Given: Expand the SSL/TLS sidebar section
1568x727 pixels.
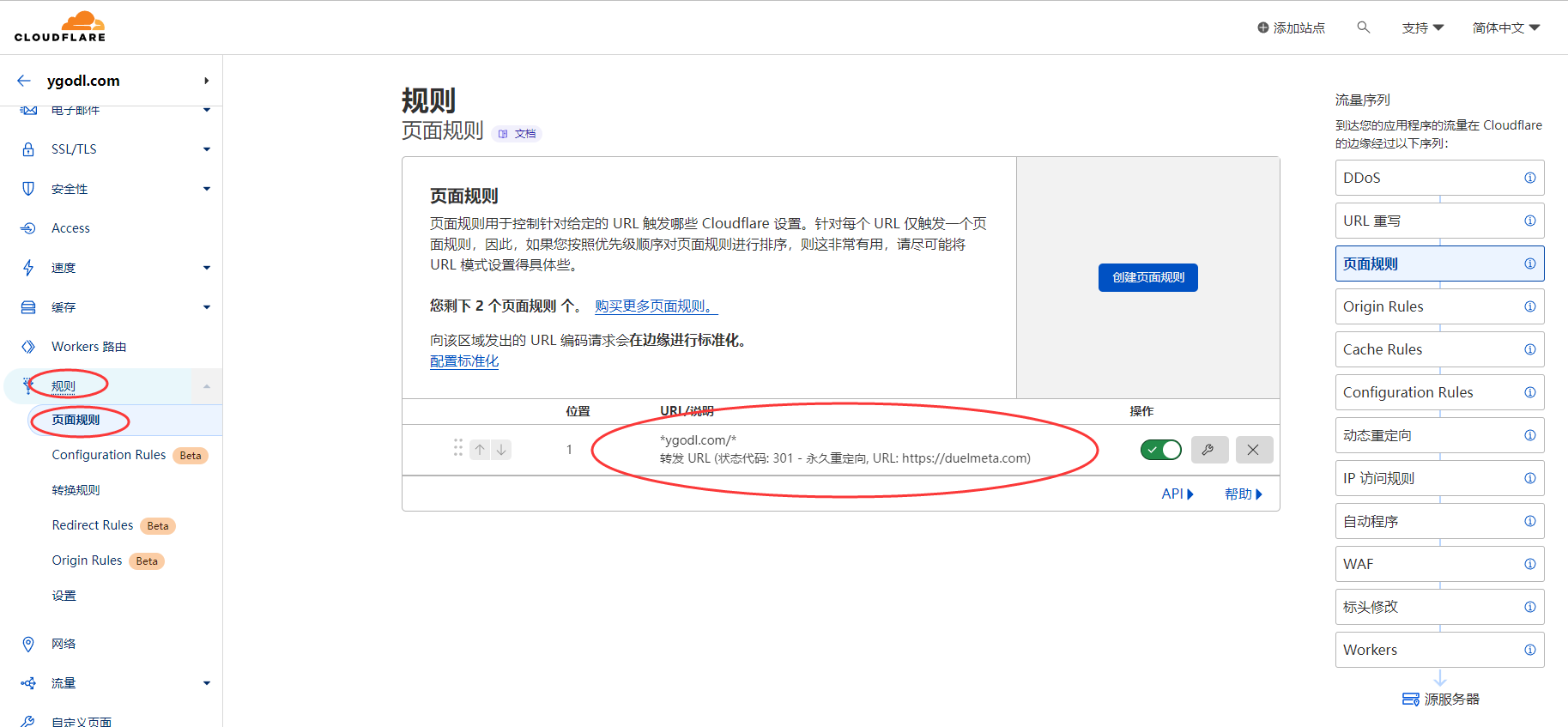Looking at the screenshot, I should coord(207,149).
